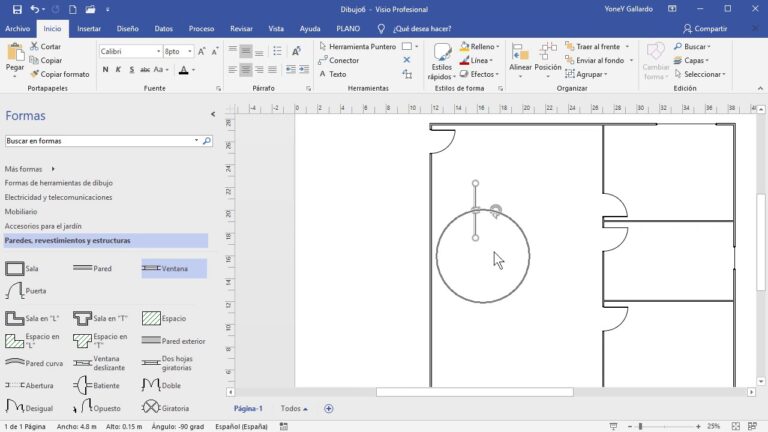The height and width of the screenshot is (432, 768).
Task: Copy selection with Copiar
Action: point(46,60)
